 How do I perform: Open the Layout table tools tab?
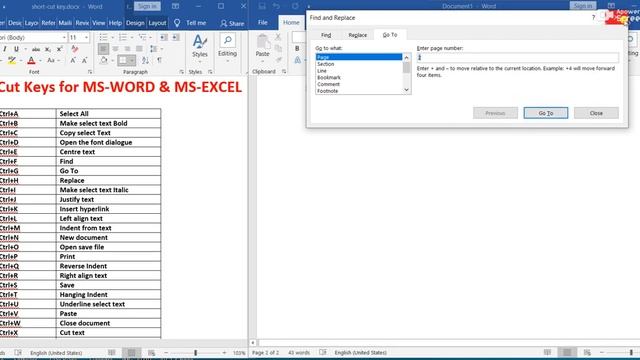pos(157,23)
